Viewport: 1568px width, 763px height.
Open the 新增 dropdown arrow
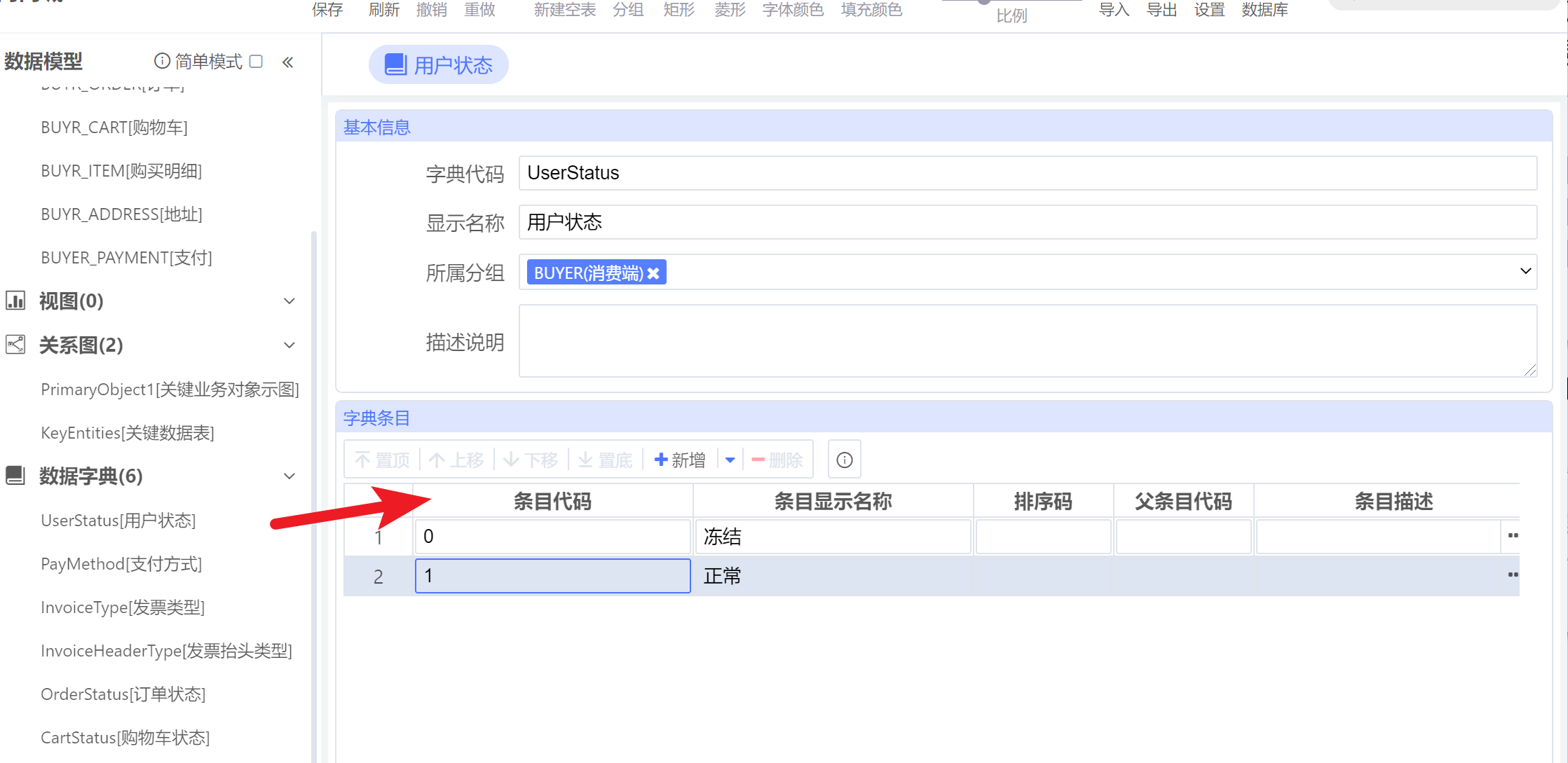[x=730, y=459]
